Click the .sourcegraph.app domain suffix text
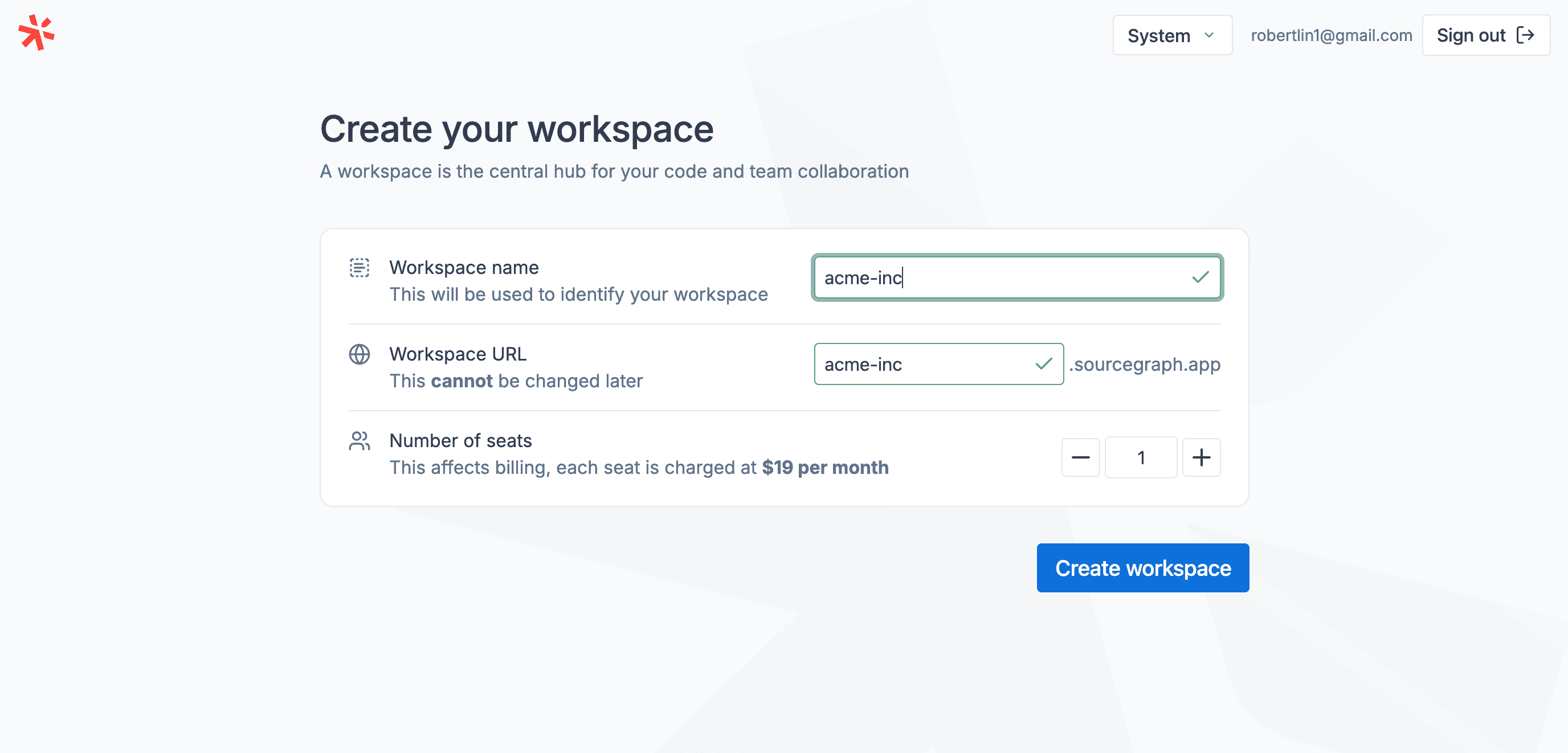The image size is (1568, 753). tap(1144, 364)
